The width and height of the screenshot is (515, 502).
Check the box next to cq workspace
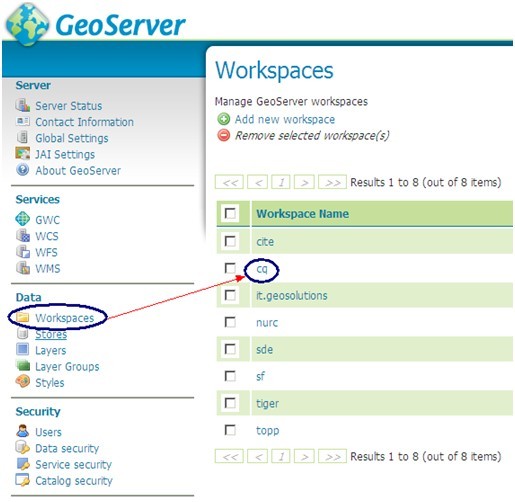230,268
